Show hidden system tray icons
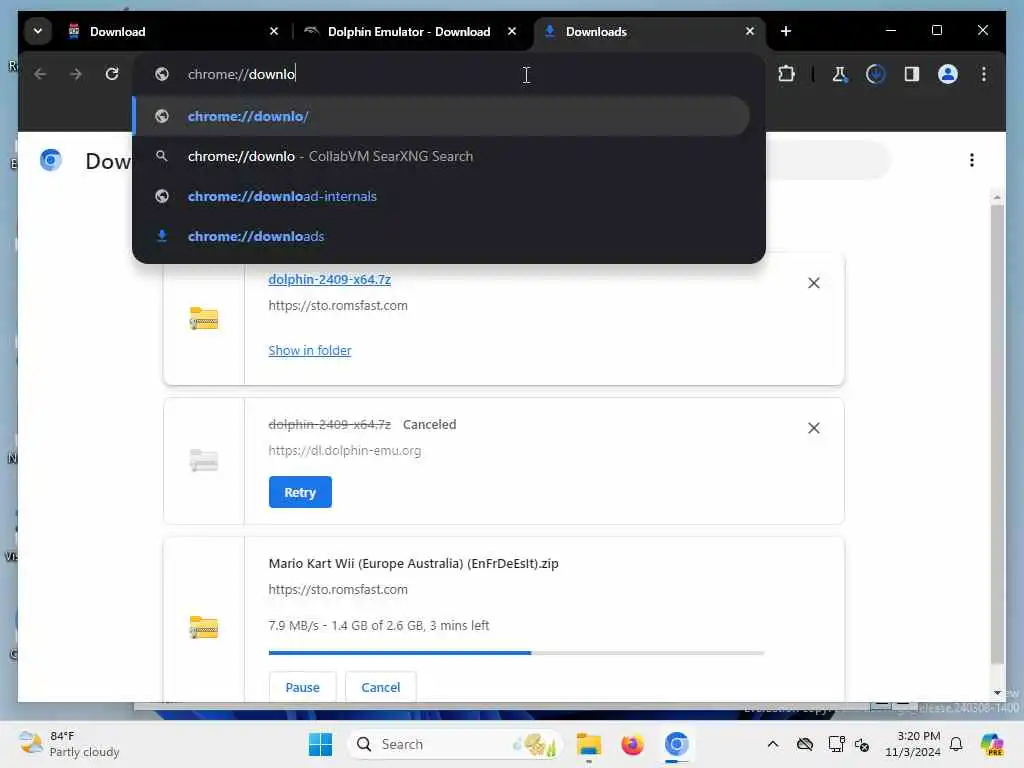The width and height of the screenshot is (1024, 768). (773, 744)
